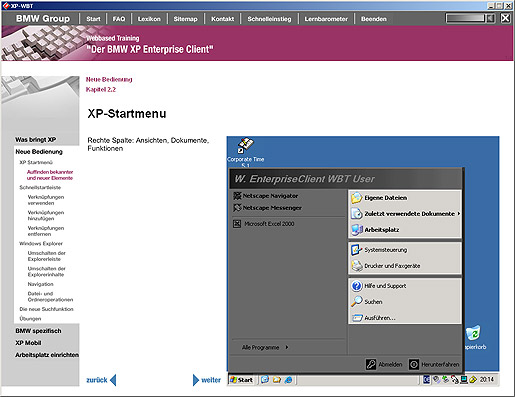
Task: Open Microsoft Excel 2000 entry icon
Action: [237, 224]
